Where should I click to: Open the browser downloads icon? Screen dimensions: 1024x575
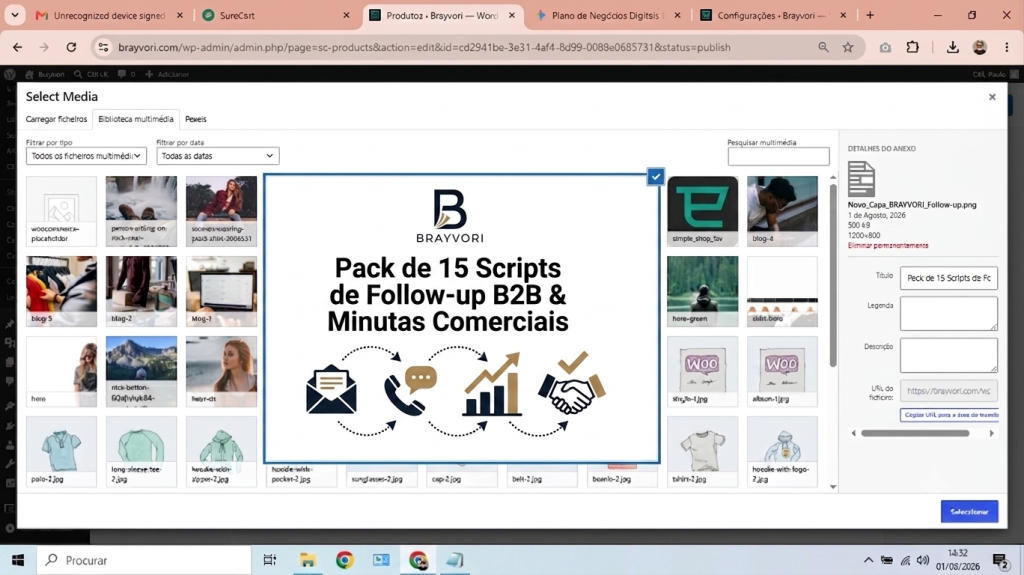pyautogui.click(x=952, y=47)
